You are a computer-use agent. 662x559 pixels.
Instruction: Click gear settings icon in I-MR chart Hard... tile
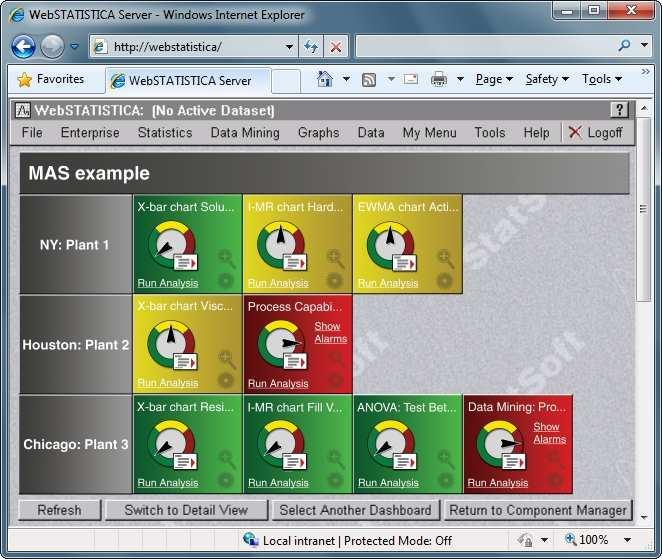point(334,280)
